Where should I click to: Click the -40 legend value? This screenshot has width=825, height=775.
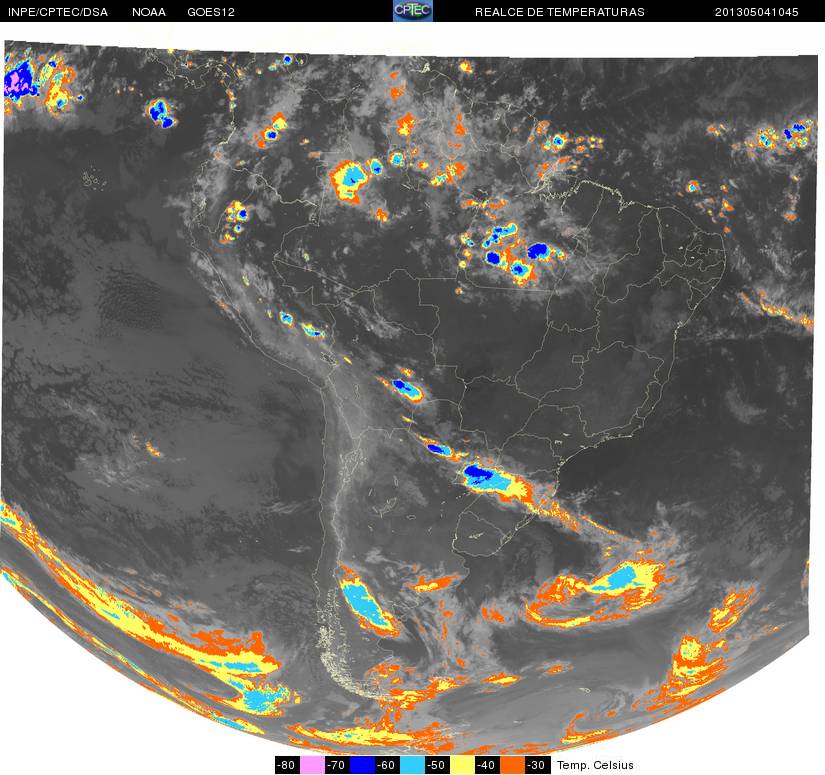[x=487, y=765]
